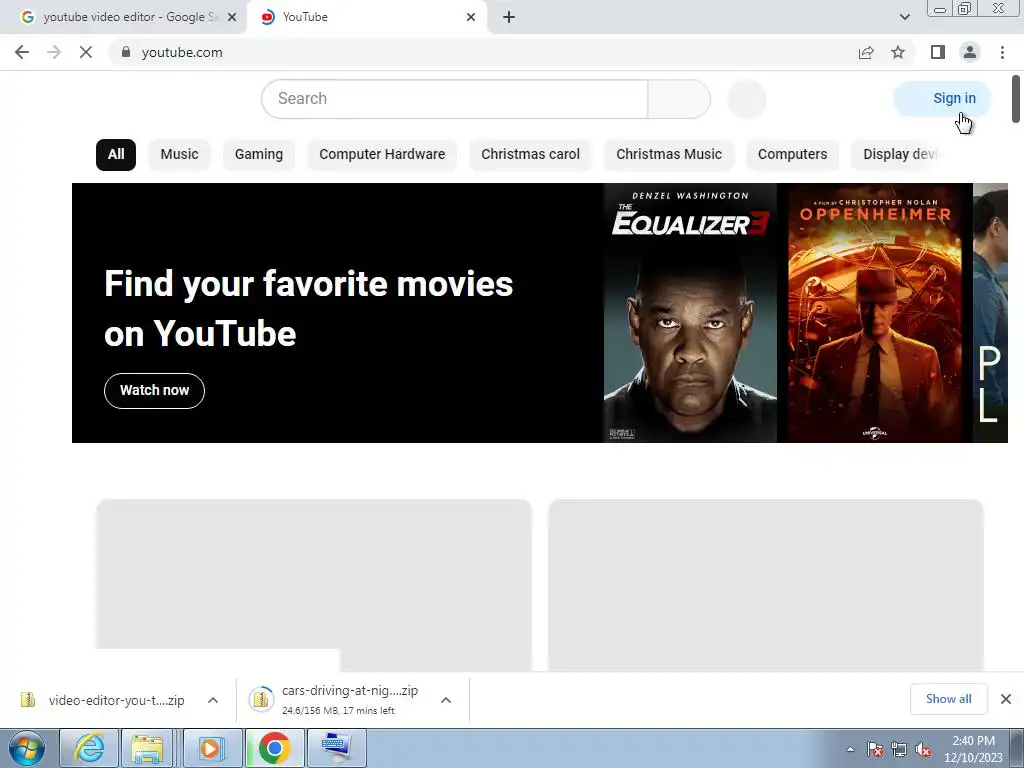
Task: Show hidden system tray icons
Action: coord(850,749)
